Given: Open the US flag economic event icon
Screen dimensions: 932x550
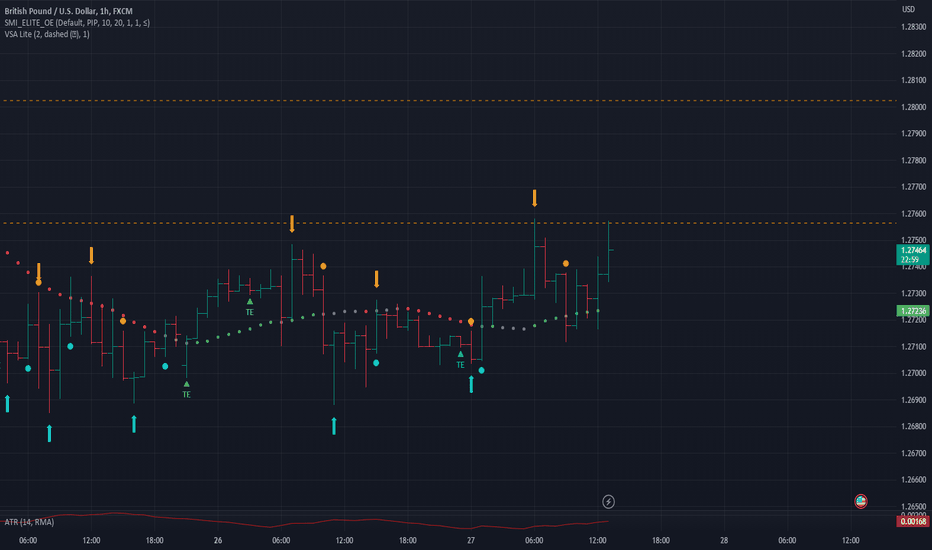Looking at the screenshot, I should point(860,501).
